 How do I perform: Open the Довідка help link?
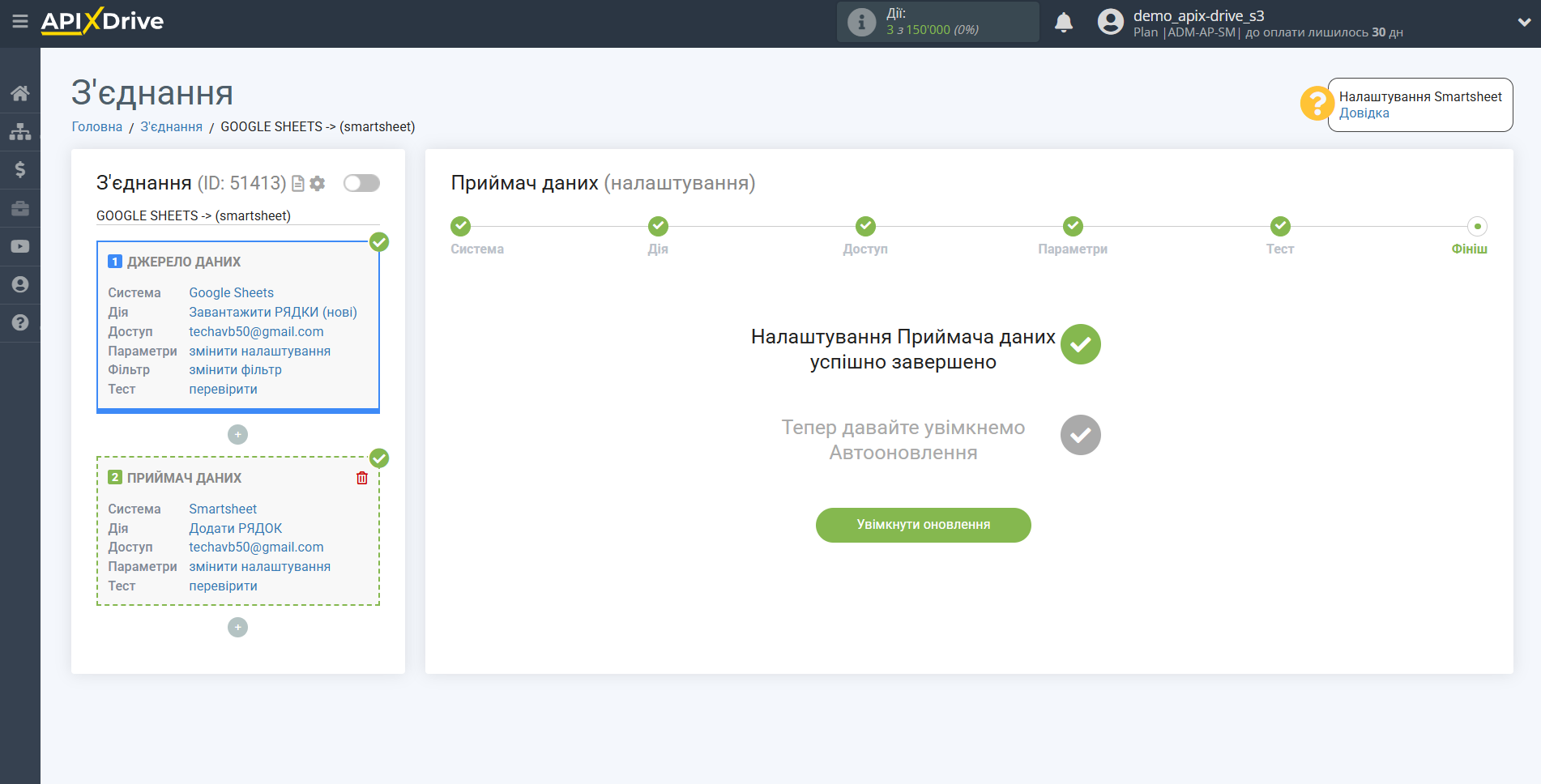point(1364,113)
